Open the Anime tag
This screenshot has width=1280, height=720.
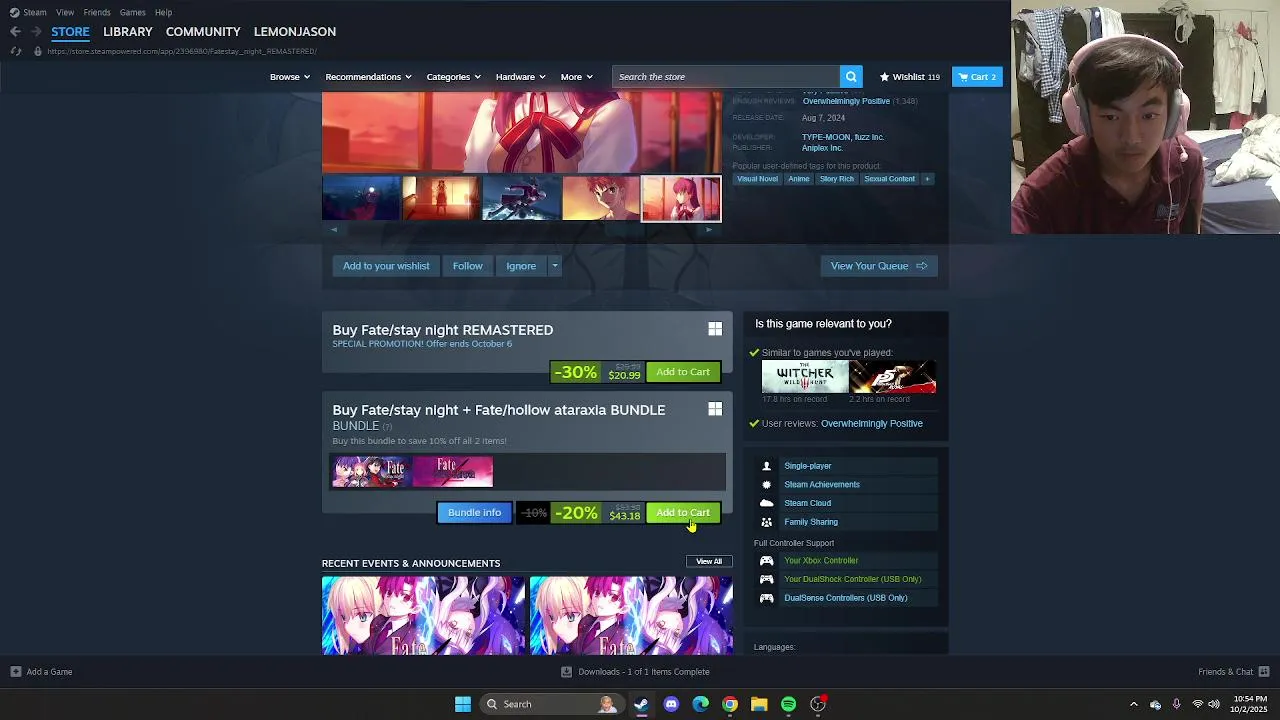point(799,179)
